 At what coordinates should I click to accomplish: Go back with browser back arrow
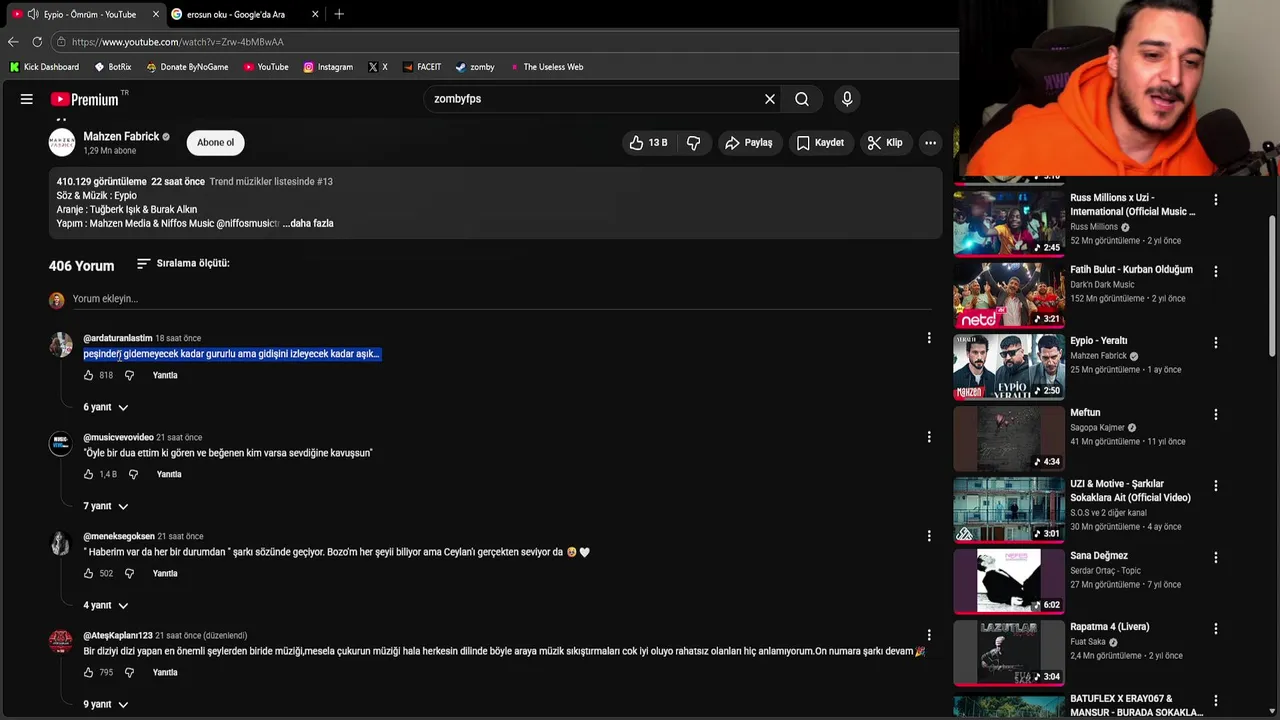(13, 42)
